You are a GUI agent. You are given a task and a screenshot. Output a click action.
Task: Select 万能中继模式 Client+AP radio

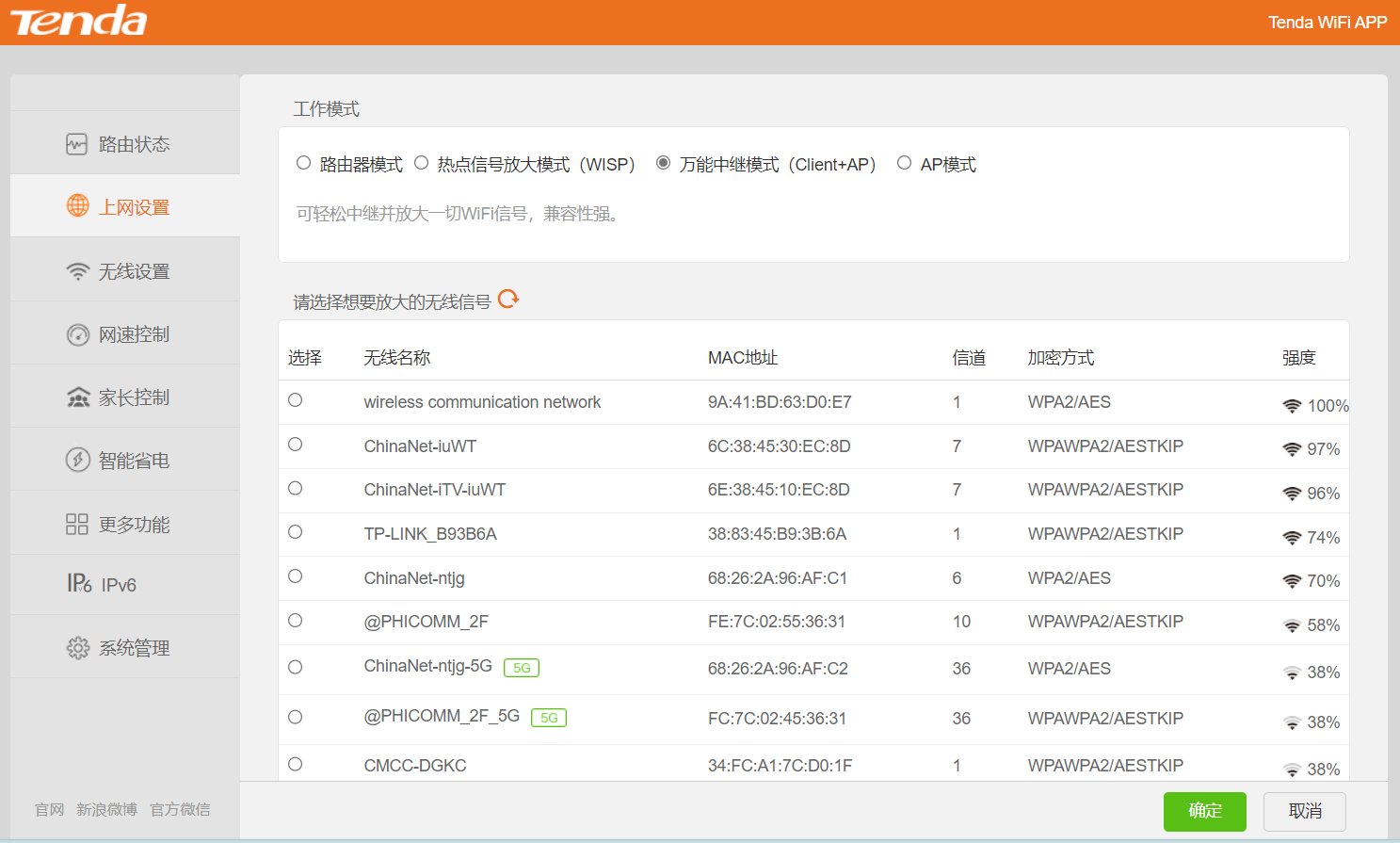pyautogui.click(x=663, y=163)
